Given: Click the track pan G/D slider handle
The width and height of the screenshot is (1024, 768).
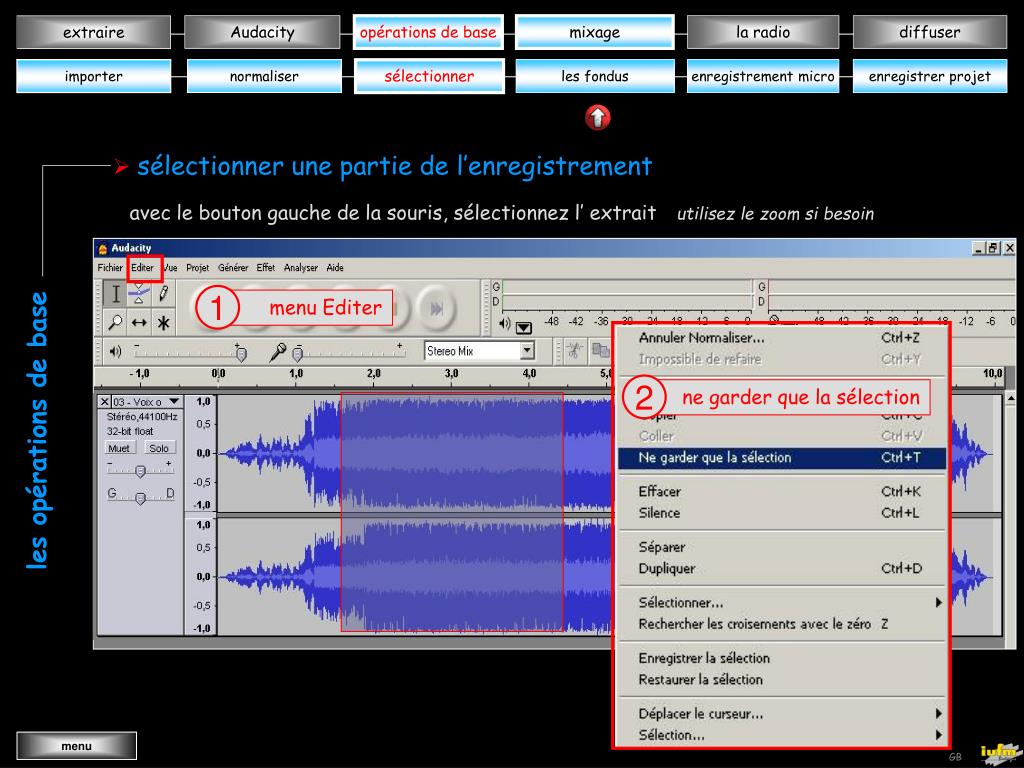Looking at the screenshot, I should click(140, 498).
